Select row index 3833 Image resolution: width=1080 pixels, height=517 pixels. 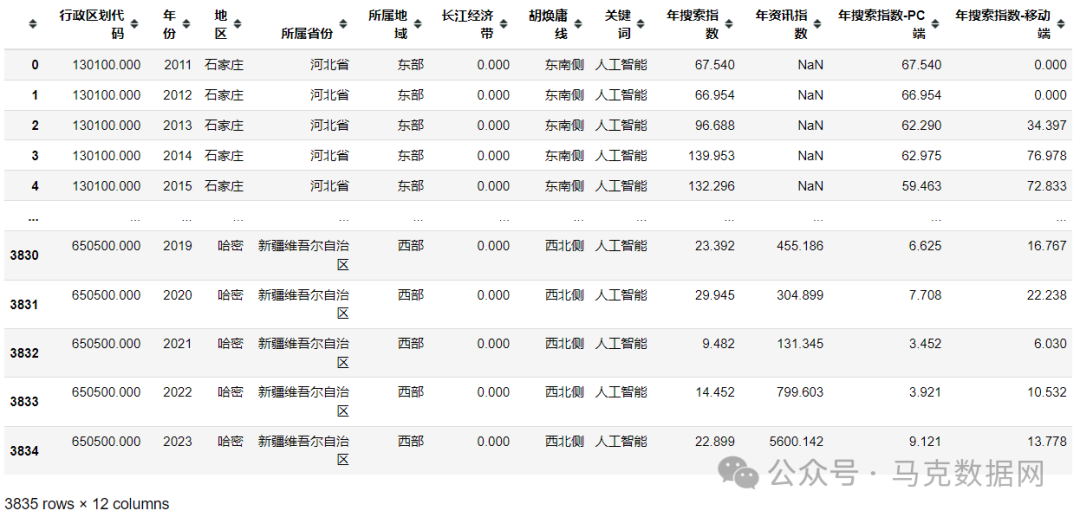pyautogui.click(x=25, y=401)
